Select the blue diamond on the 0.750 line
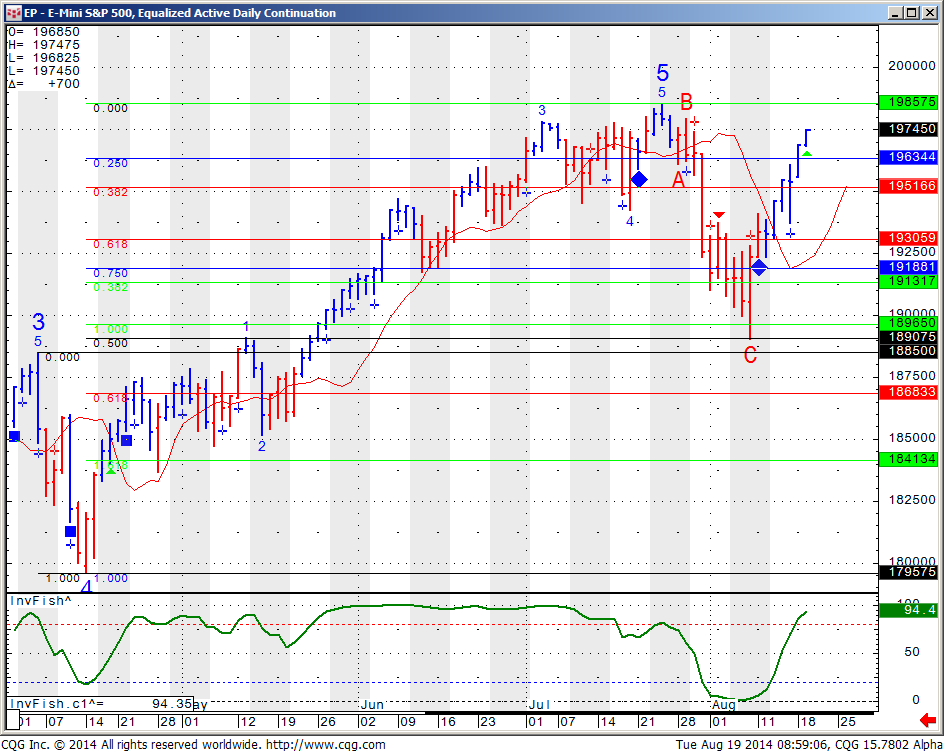 click(x=759, y=267)
